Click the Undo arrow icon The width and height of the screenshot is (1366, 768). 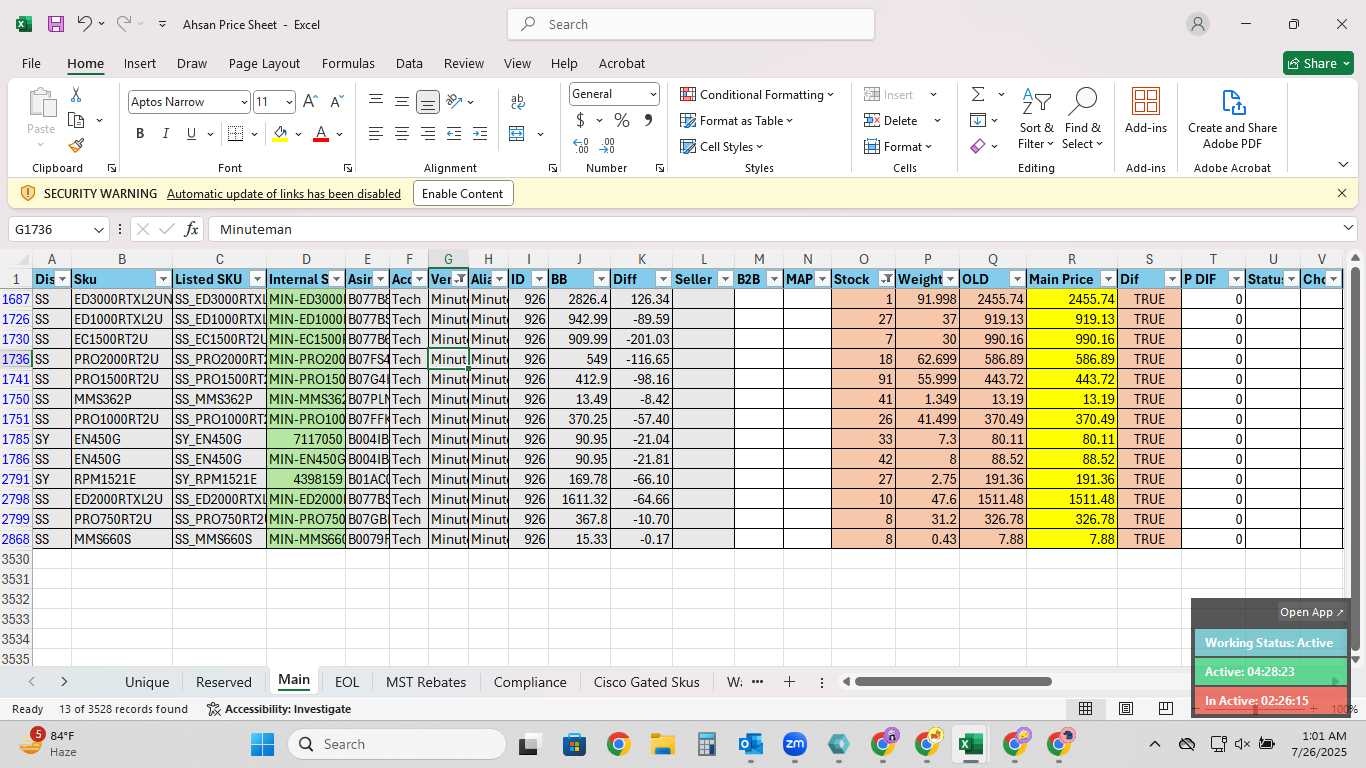85,24
